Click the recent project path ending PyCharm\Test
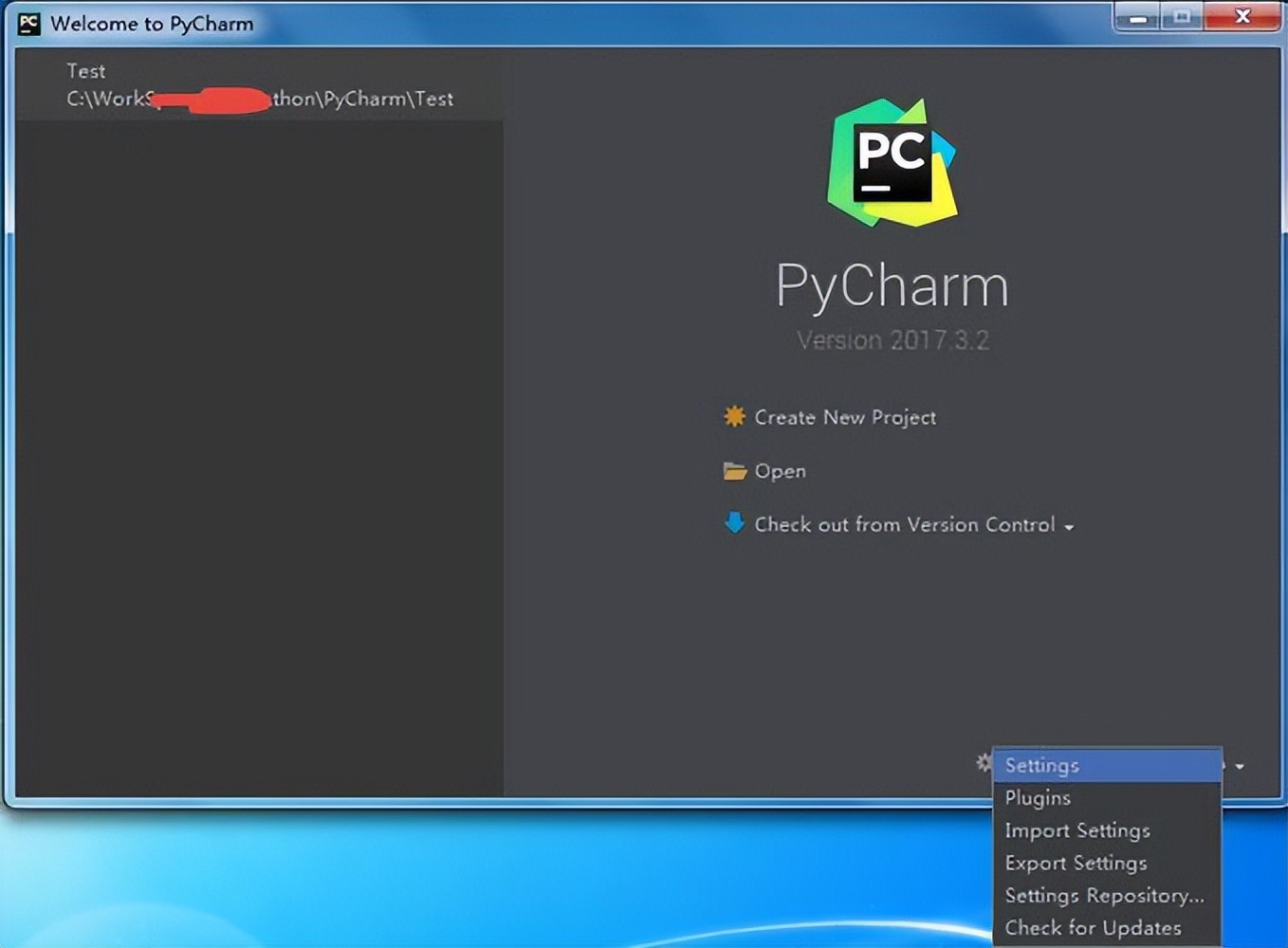This screenshot has width=1288, height=948. point(260,99)
